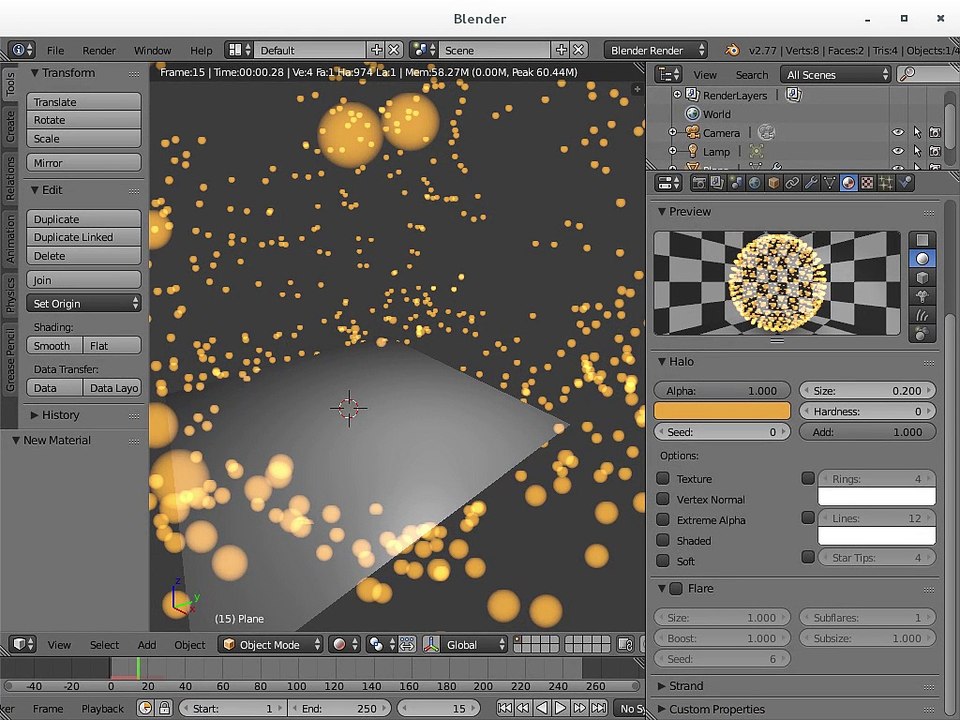Click the 3D View editor type icon
The width and height of the screenshot is (960, 720).
tap(23, 644)
